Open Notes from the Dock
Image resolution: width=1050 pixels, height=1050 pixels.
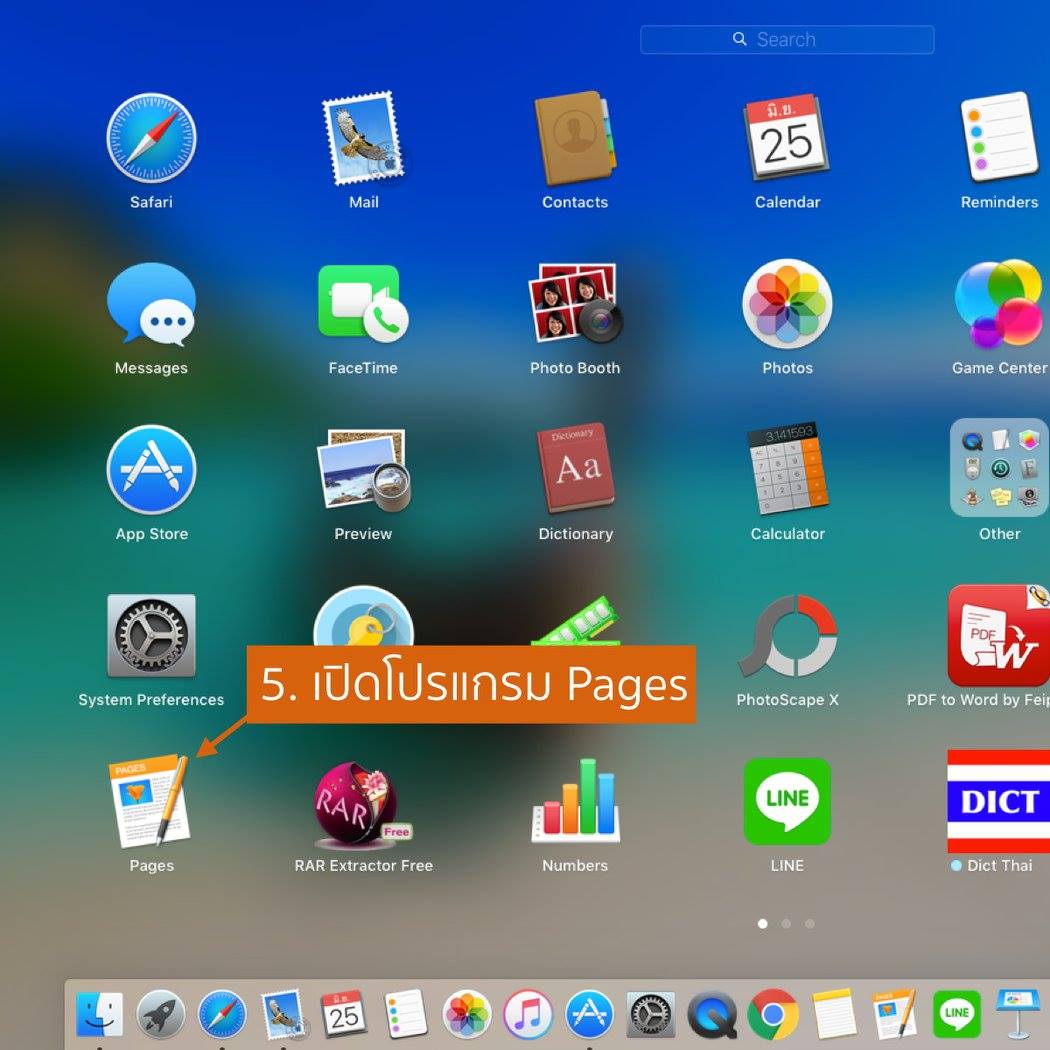point(834,1014)
